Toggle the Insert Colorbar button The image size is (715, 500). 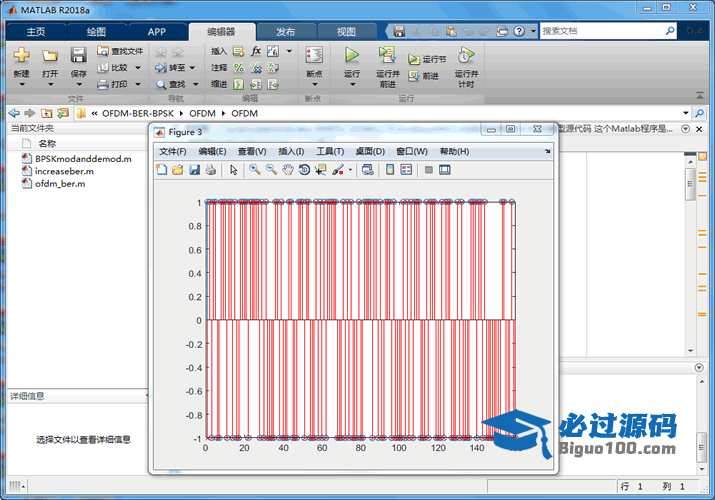point(390,170)
